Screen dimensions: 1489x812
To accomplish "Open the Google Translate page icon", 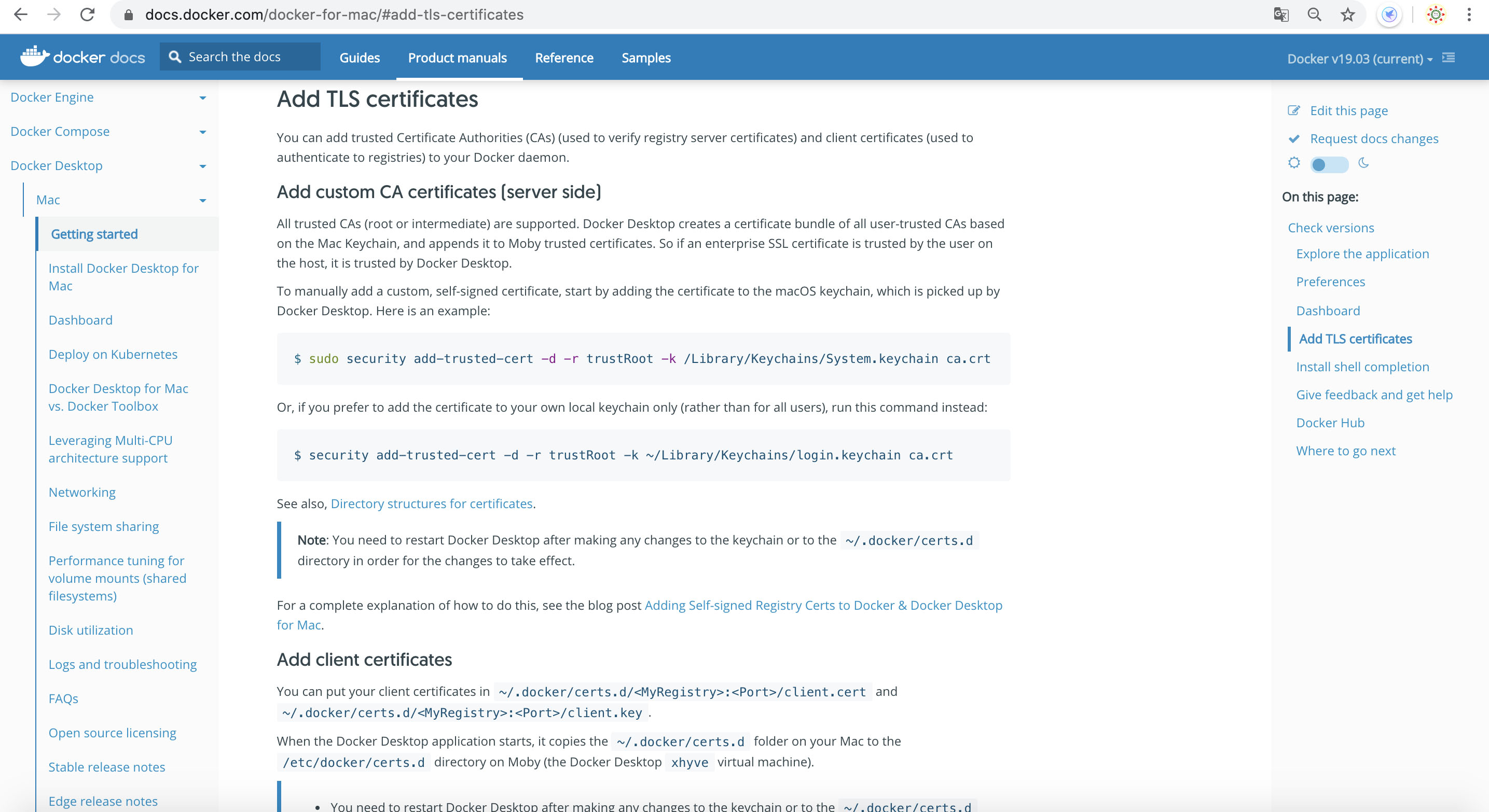I will coord(1281,15).
